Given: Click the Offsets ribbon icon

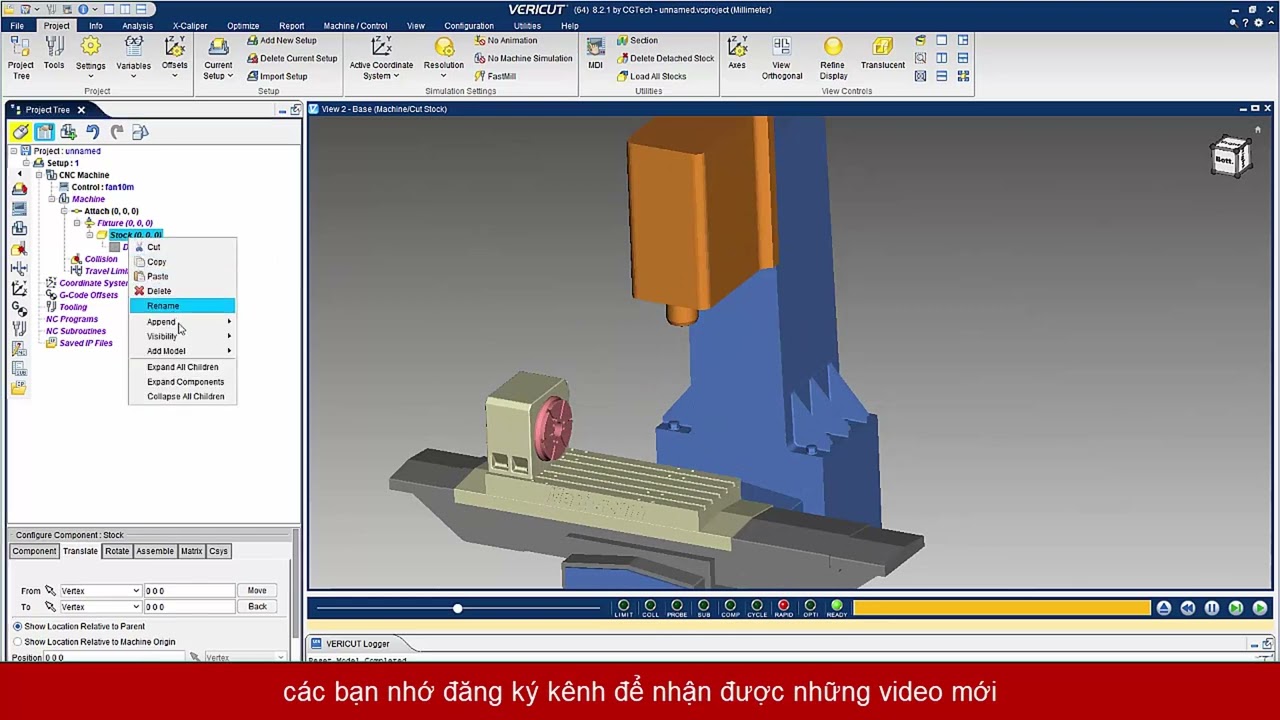Looking at the screenshot, I should [174, 58].
